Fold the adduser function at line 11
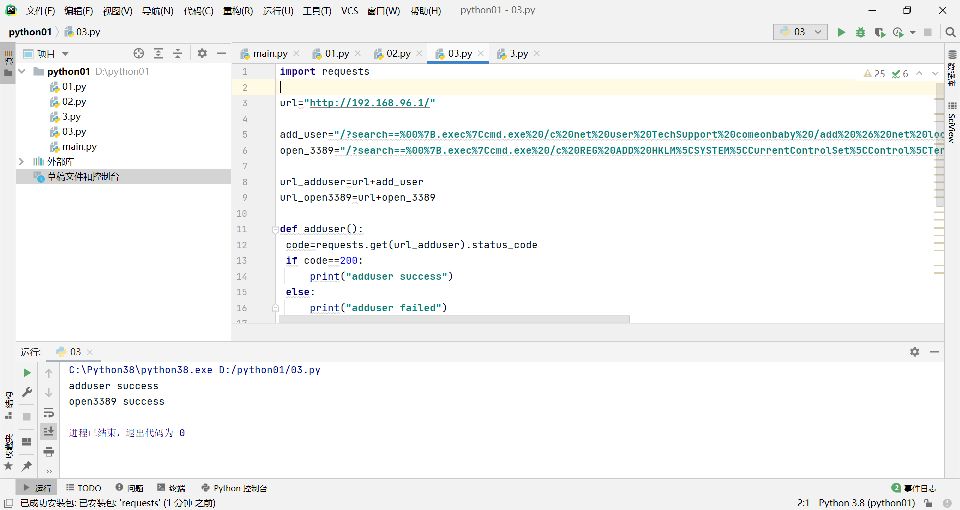The image size is (960, 510). click(276, 229)
